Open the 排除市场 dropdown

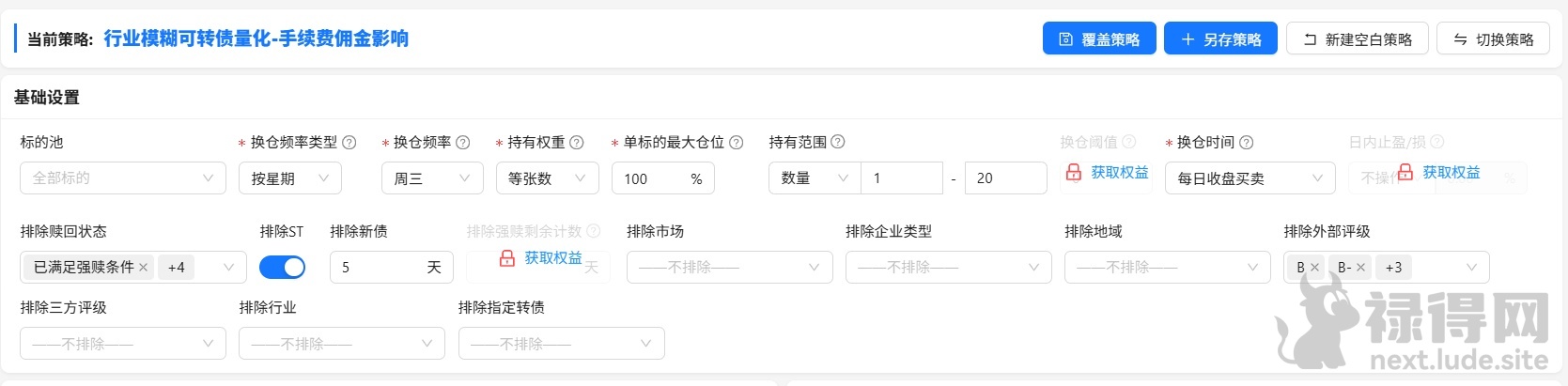729,268
